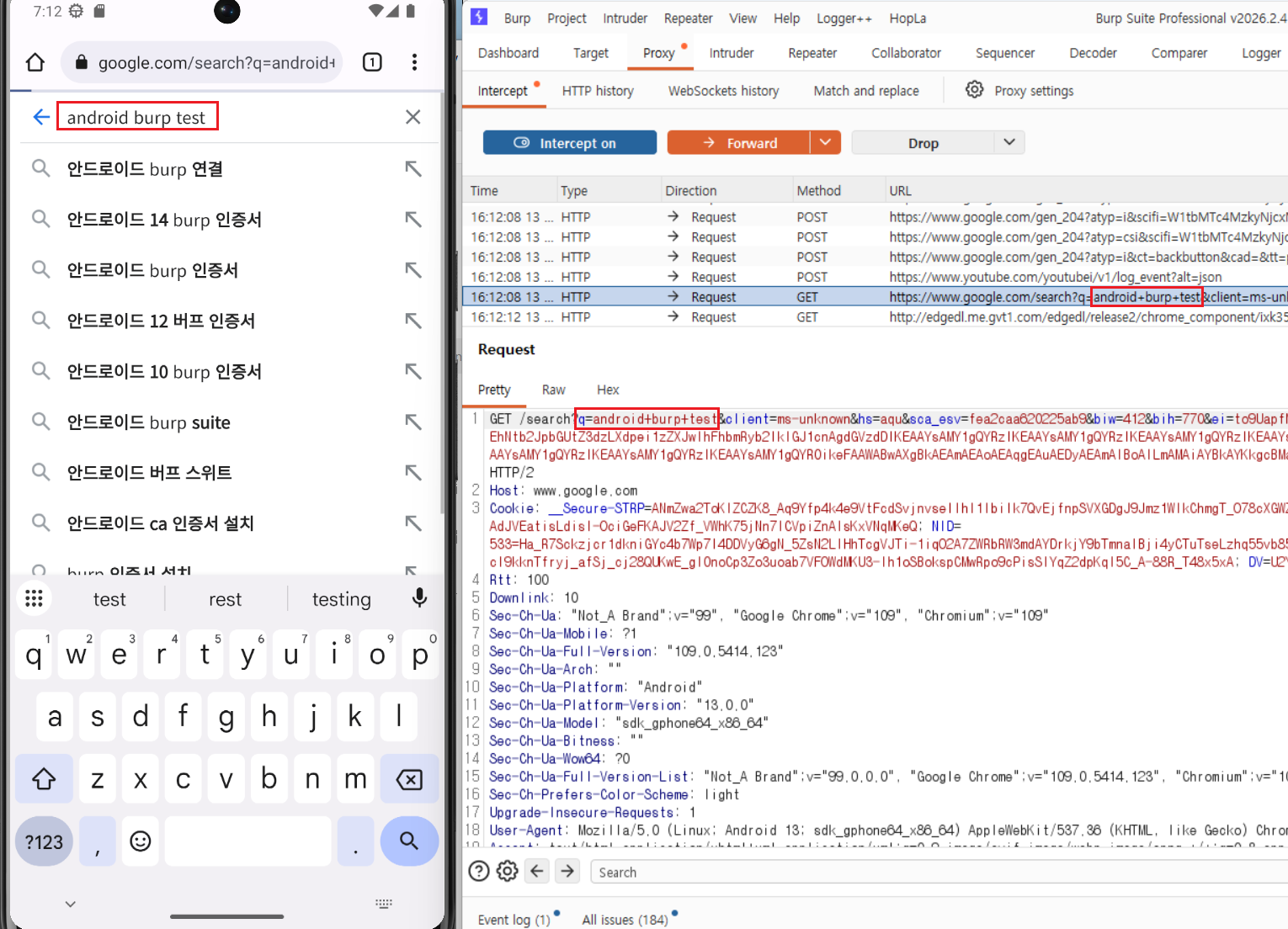Select suggestion '안드로이드 14 burp 인증서'
1288x929 pixels.
[164, 220]
